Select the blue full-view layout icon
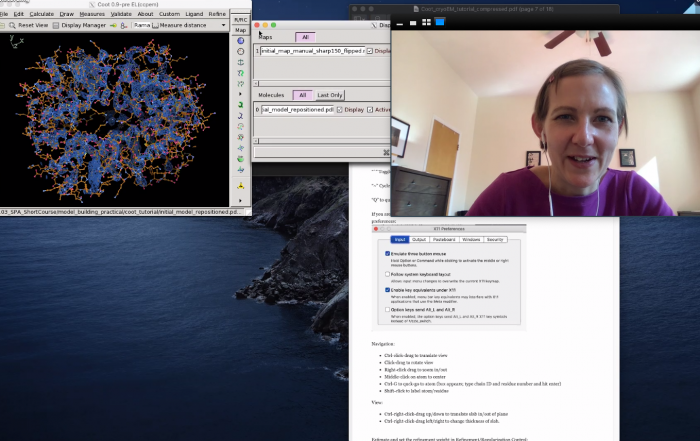 click(440, 22)
